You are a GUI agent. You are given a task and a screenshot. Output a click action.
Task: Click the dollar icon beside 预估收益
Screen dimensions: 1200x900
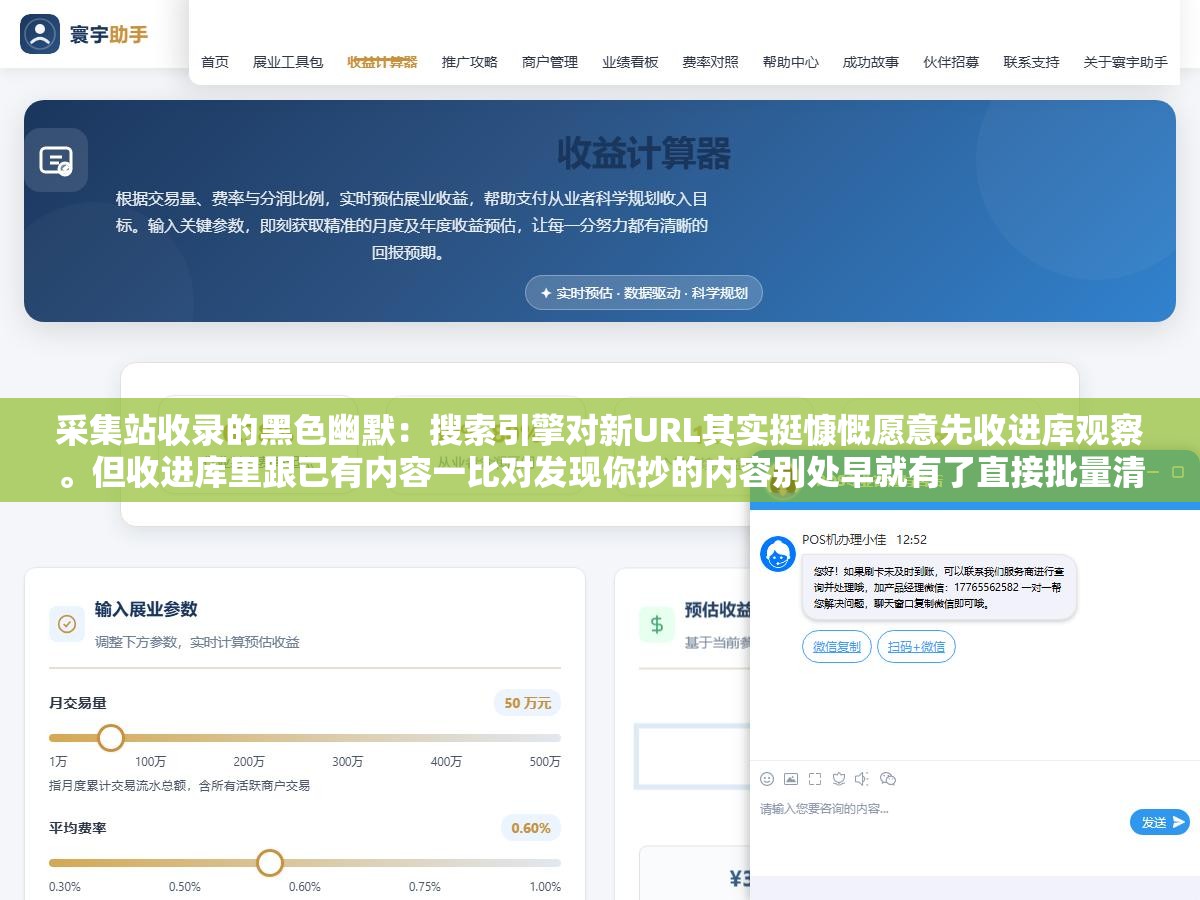click(657, 624)
